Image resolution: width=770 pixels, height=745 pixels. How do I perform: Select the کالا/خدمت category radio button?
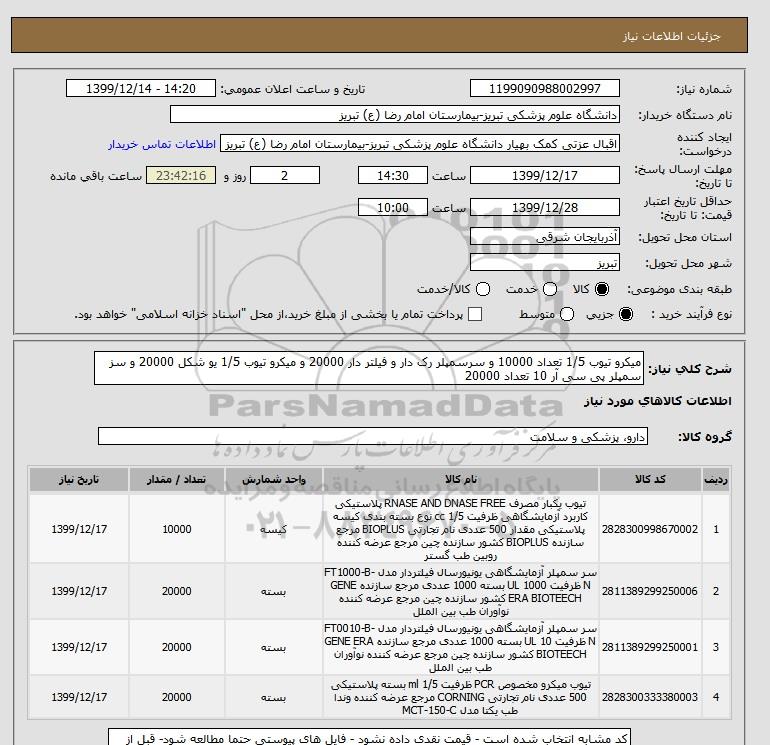pyautogui.click(x=483, y=289)
